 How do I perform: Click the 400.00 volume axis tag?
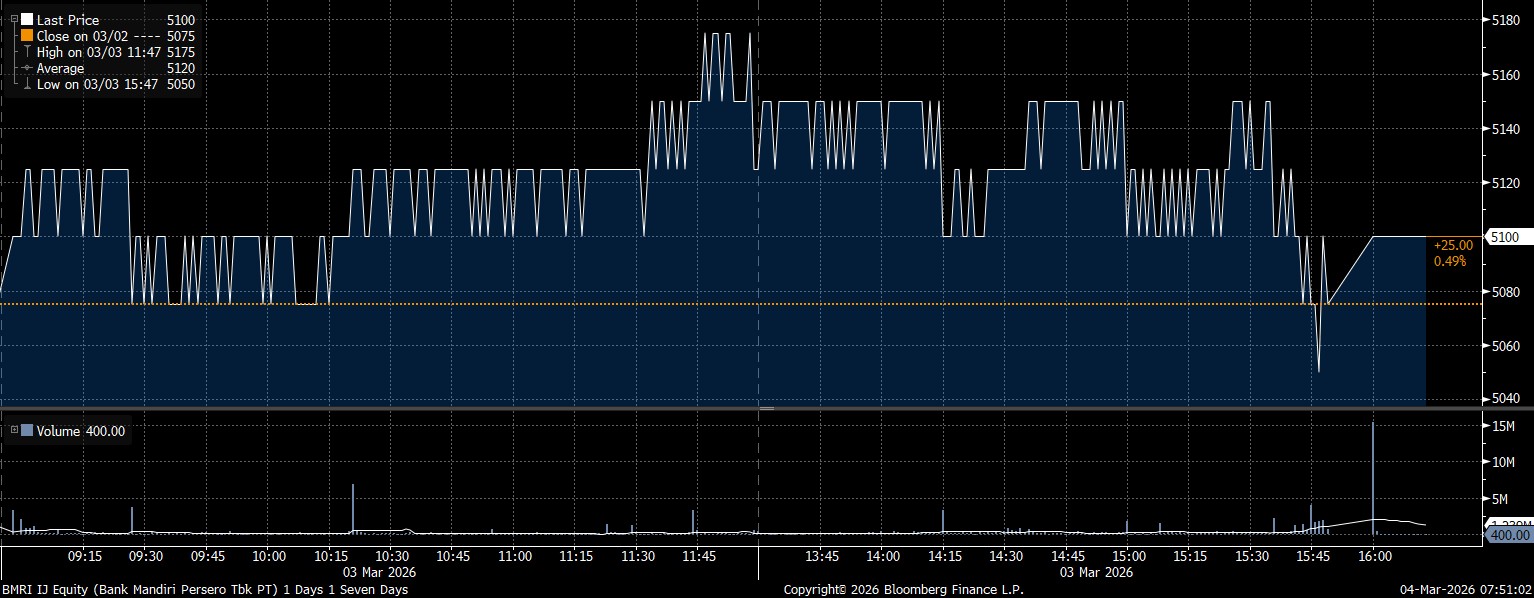(1509, 536)
